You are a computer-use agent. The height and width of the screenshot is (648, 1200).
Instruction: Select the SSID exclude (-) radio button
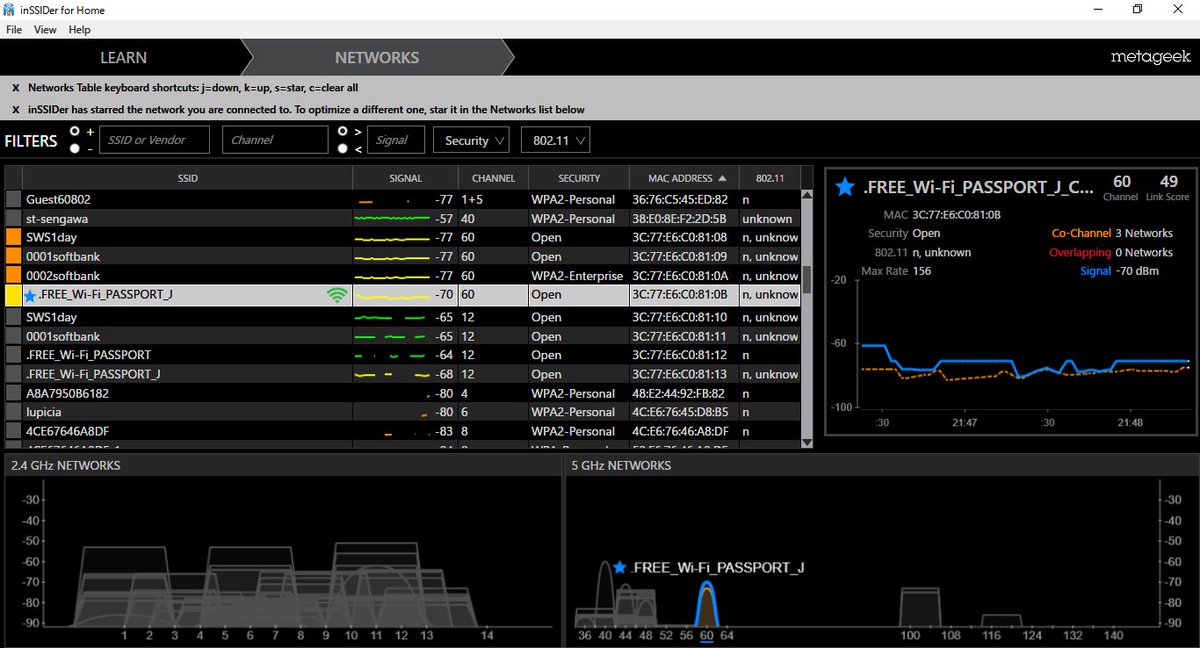coord(75,149)
